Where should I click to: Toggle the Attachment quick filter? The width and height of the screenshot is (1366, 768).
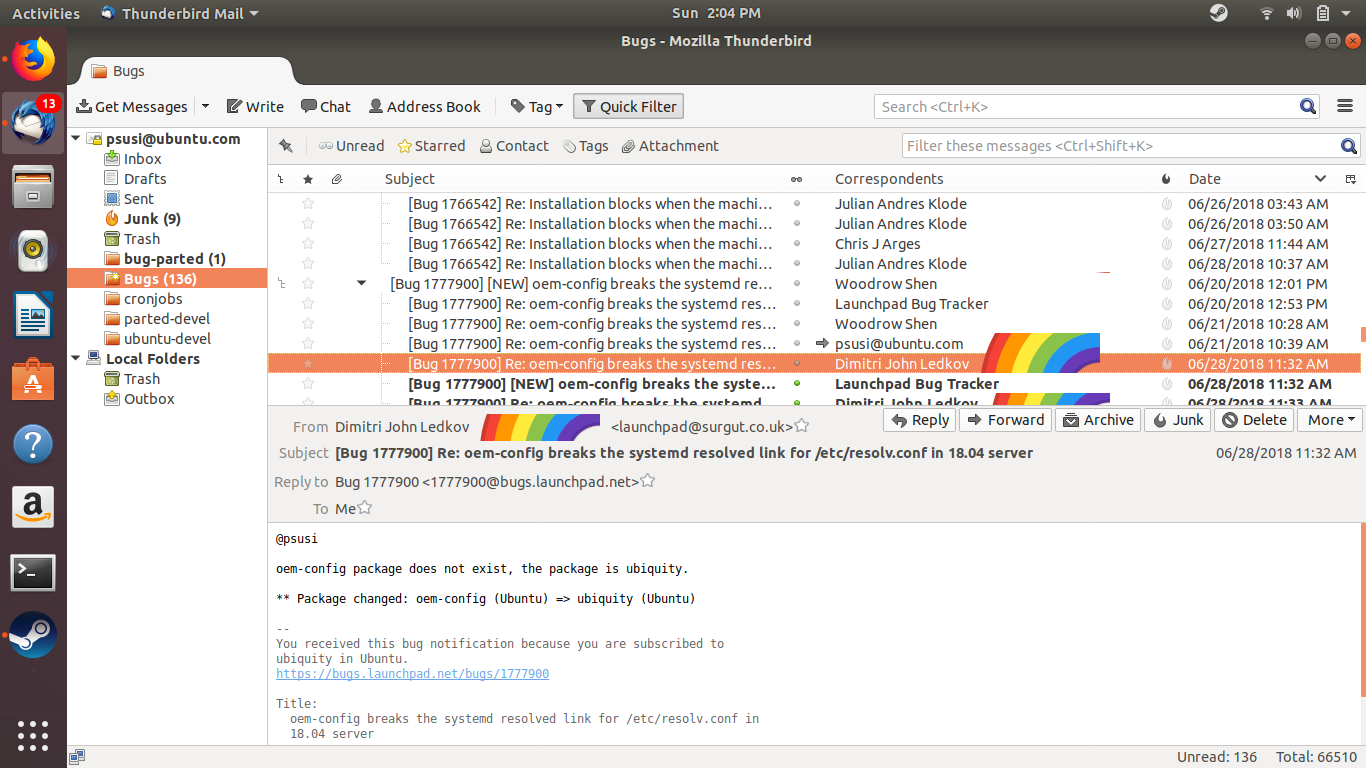[670, 146]
